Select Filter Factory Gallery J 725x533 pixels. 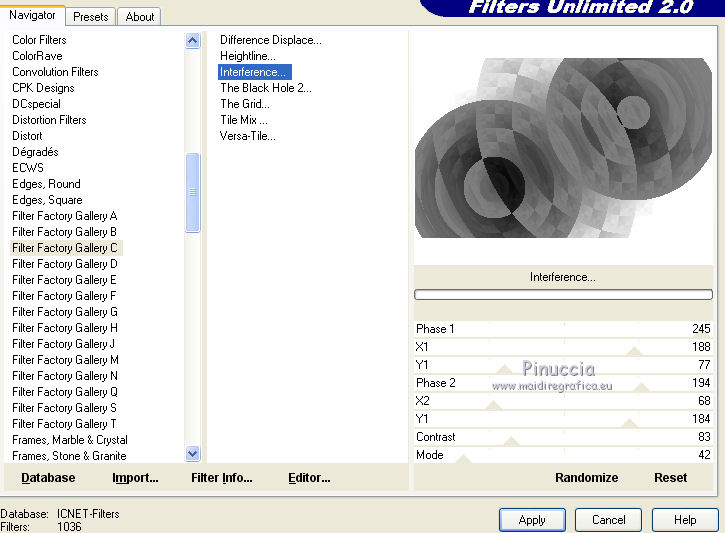click(63, 344)
